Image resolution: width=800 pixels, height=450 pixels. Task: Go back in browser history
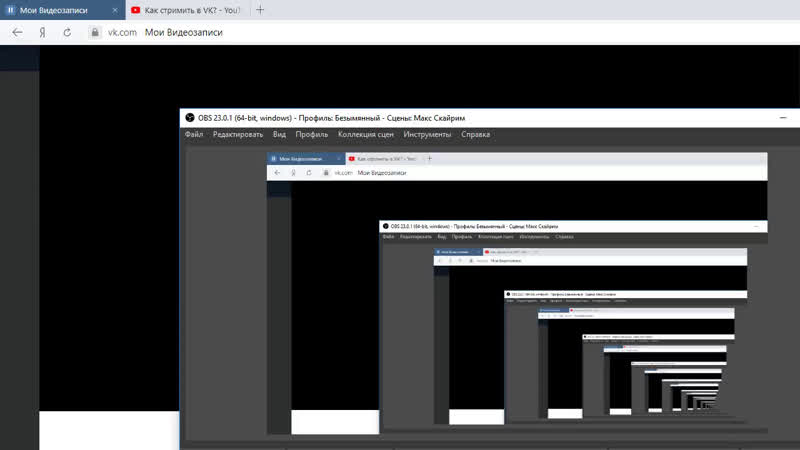[17, 32]
